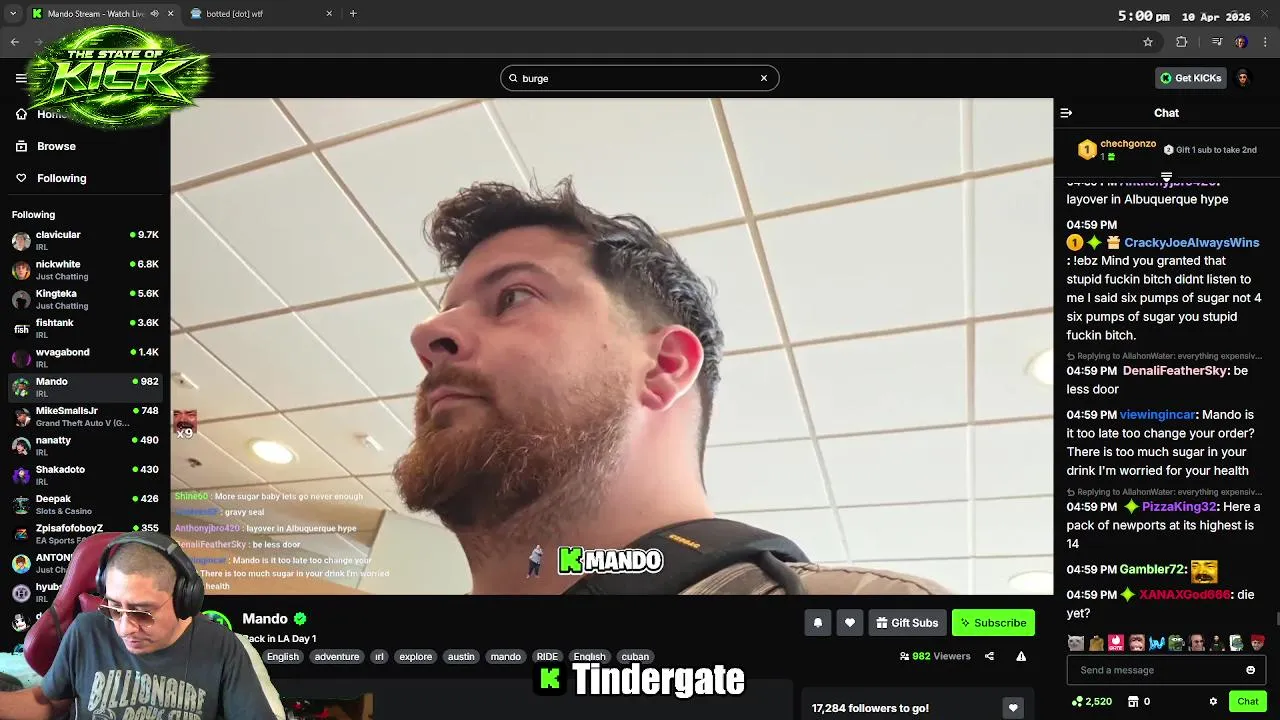Share the stream via share icon
This screenshot has height=720, width=1280.
coord(989,657)
